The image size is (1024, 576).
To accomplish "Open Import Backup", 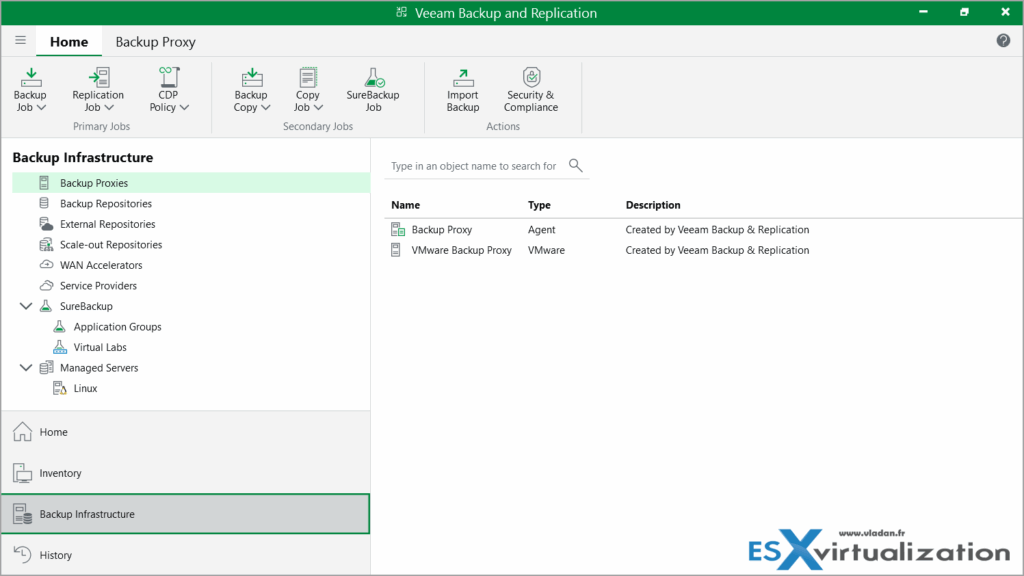I will tap(462, 85).
